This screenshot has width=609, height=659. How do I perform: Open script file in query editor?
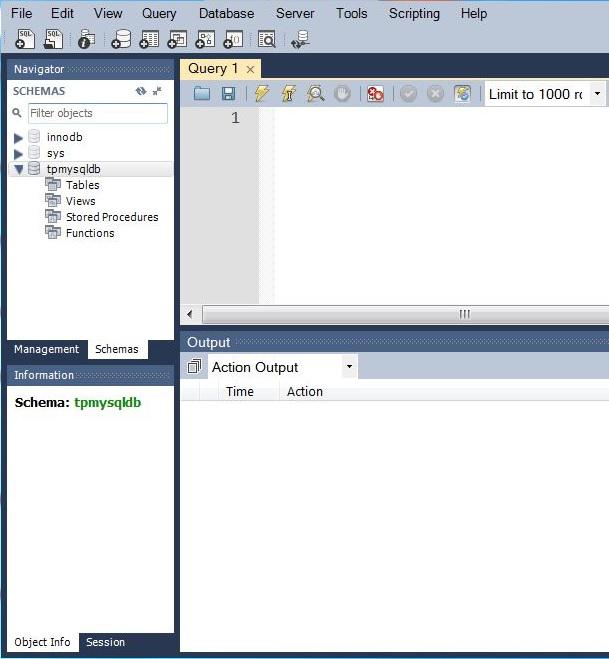point(202,93)
